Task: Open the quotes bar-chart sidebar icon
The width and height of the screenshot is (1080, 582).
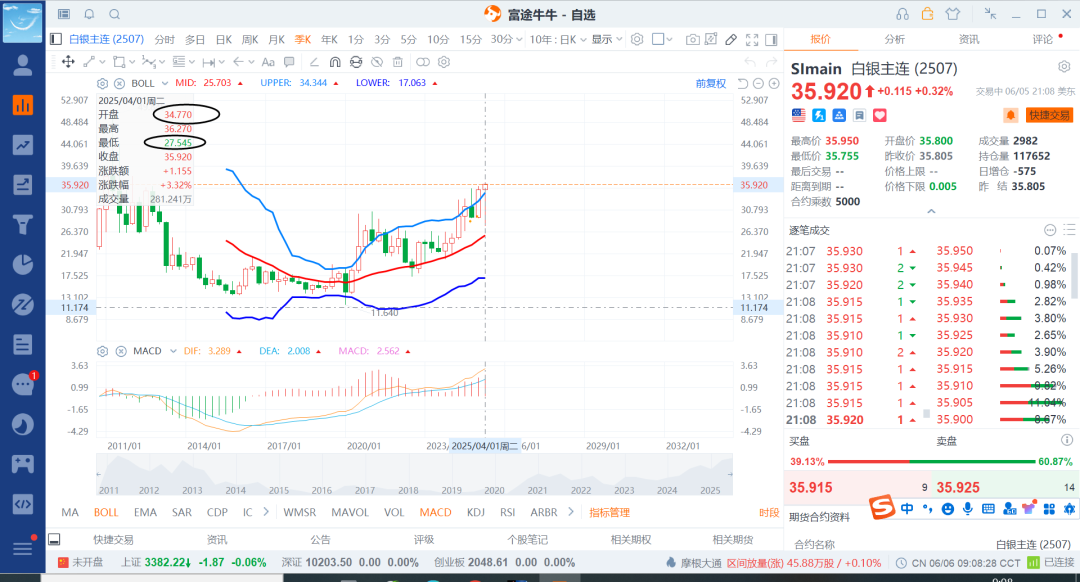Action: point(23,105)
